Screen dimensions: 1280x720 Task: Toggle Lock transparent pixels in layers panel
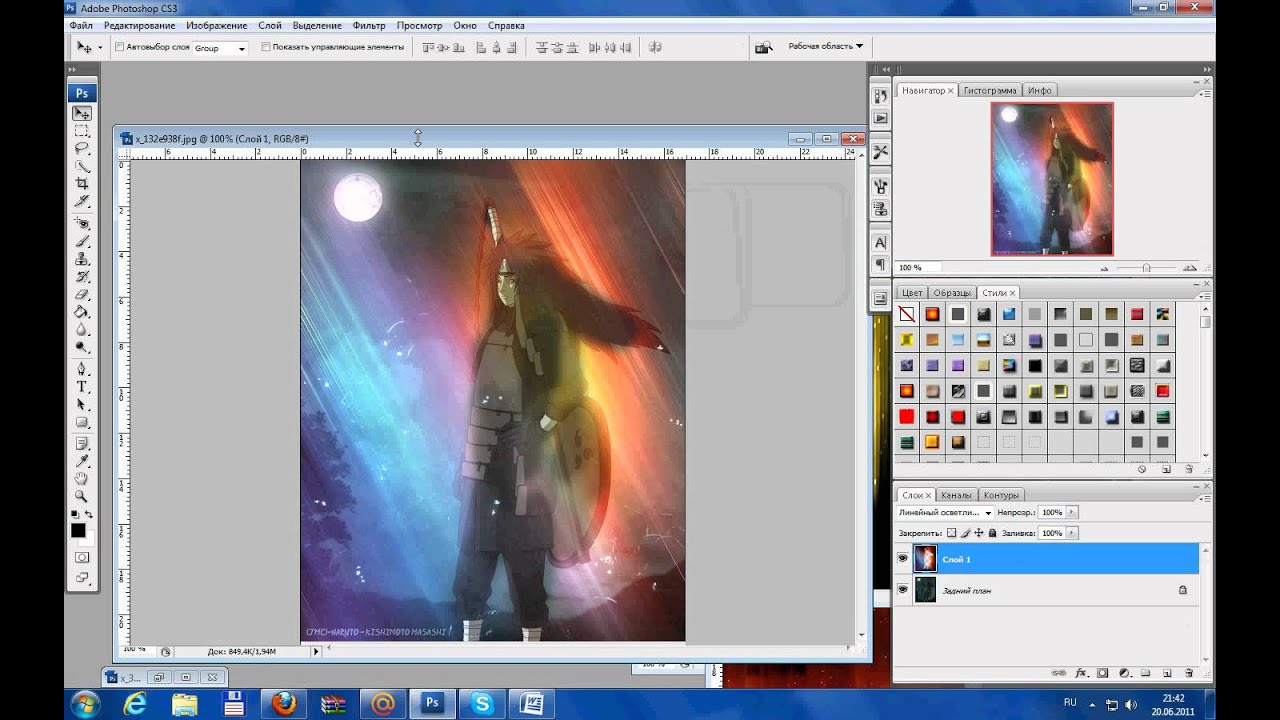[x=952, y=534]
